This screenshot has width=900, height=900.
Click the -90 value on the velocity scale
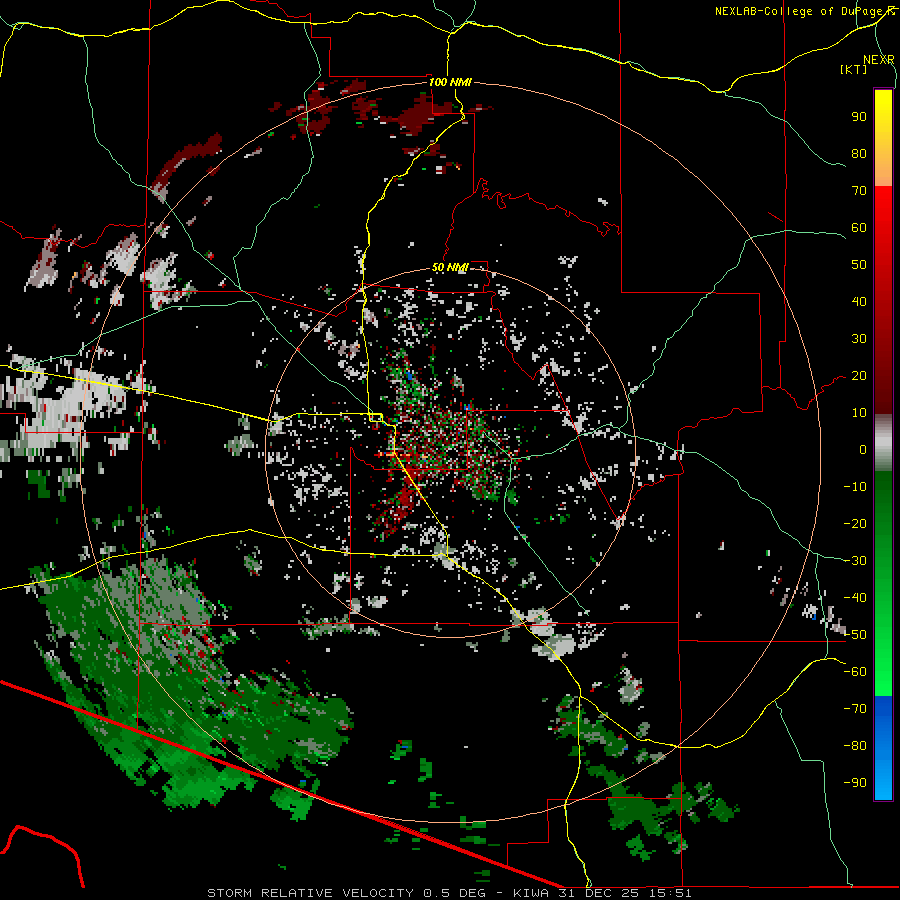click(855, 783)
